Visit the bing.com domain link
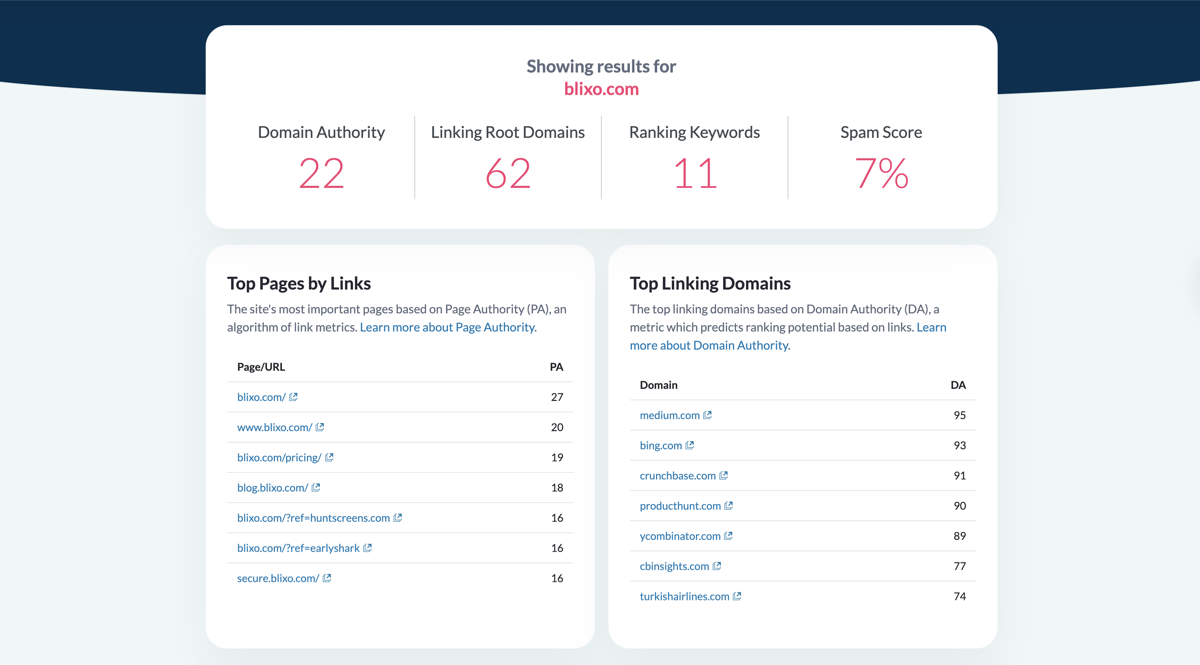This screenshot has width=1200, height=665. [x=661, y=445]
